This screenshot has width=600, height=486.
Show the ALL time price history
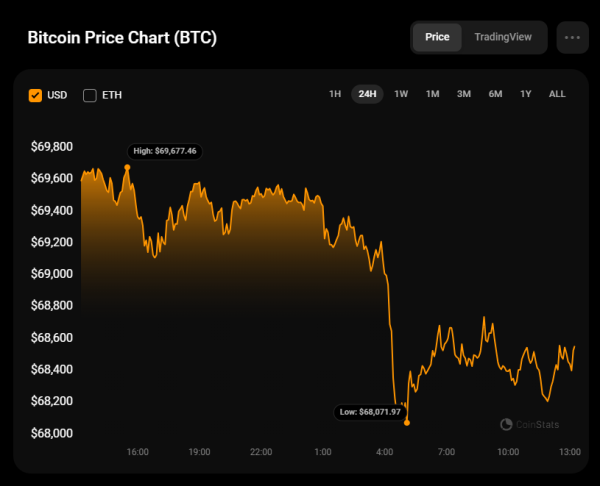[x=557, y=94]
